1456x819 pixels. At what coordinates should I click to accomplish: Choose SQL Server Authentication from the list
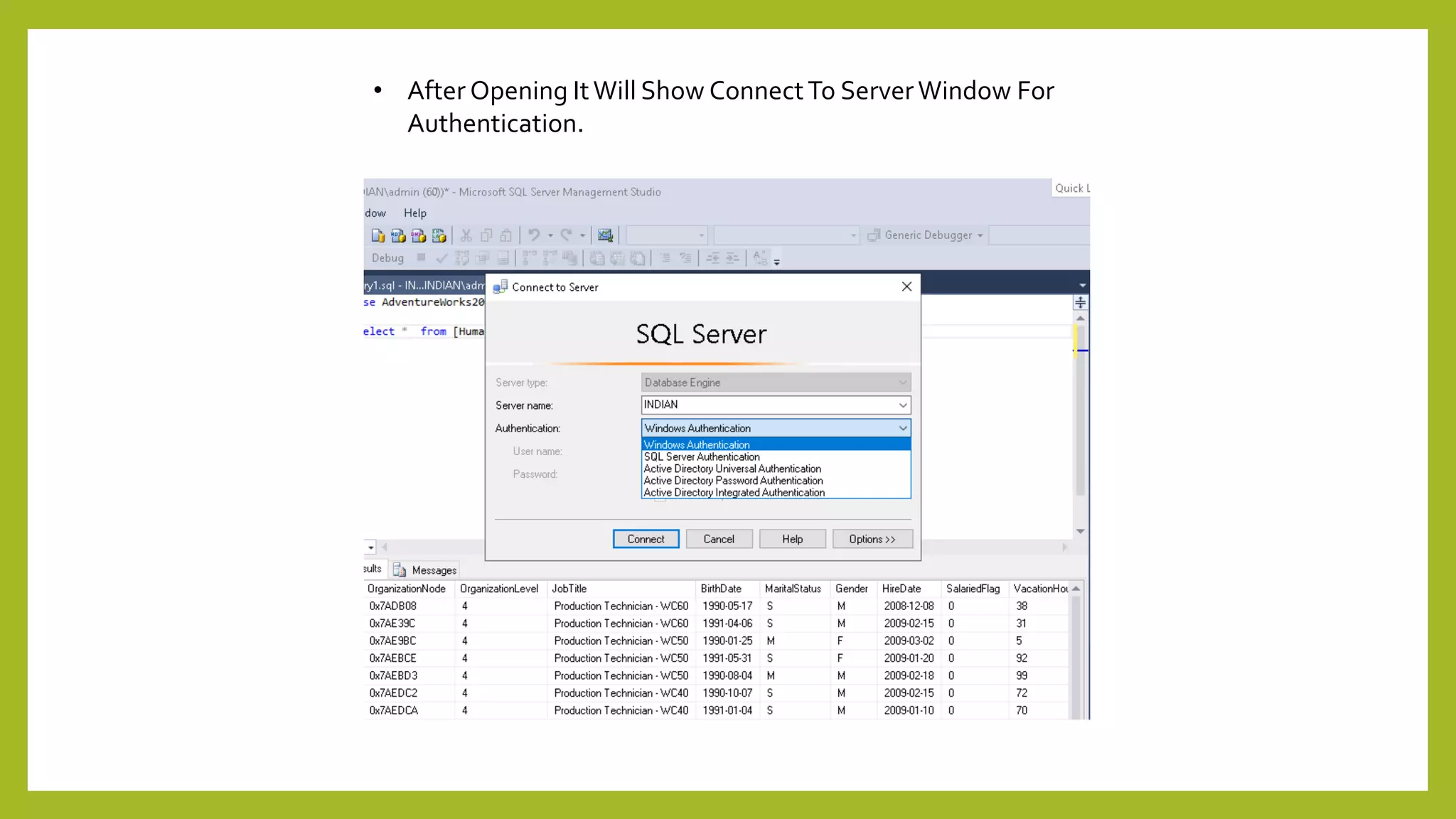pos(776,457)
